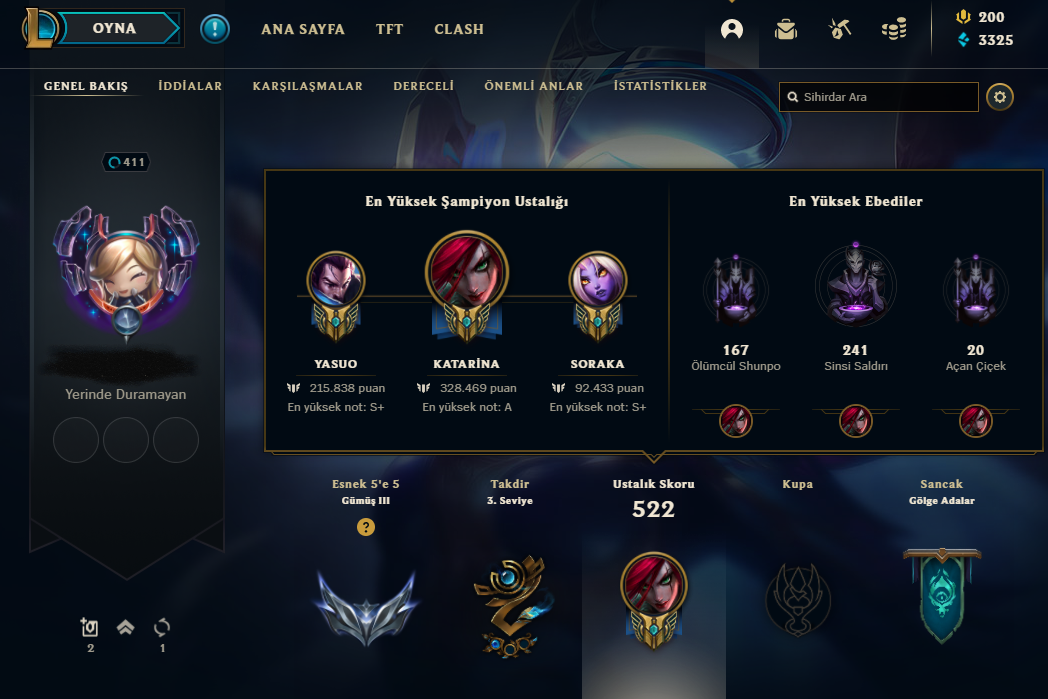Switch to the İDDİALAR tab
Viewport: 1048px width, 699px height.
tap(190, 86)
